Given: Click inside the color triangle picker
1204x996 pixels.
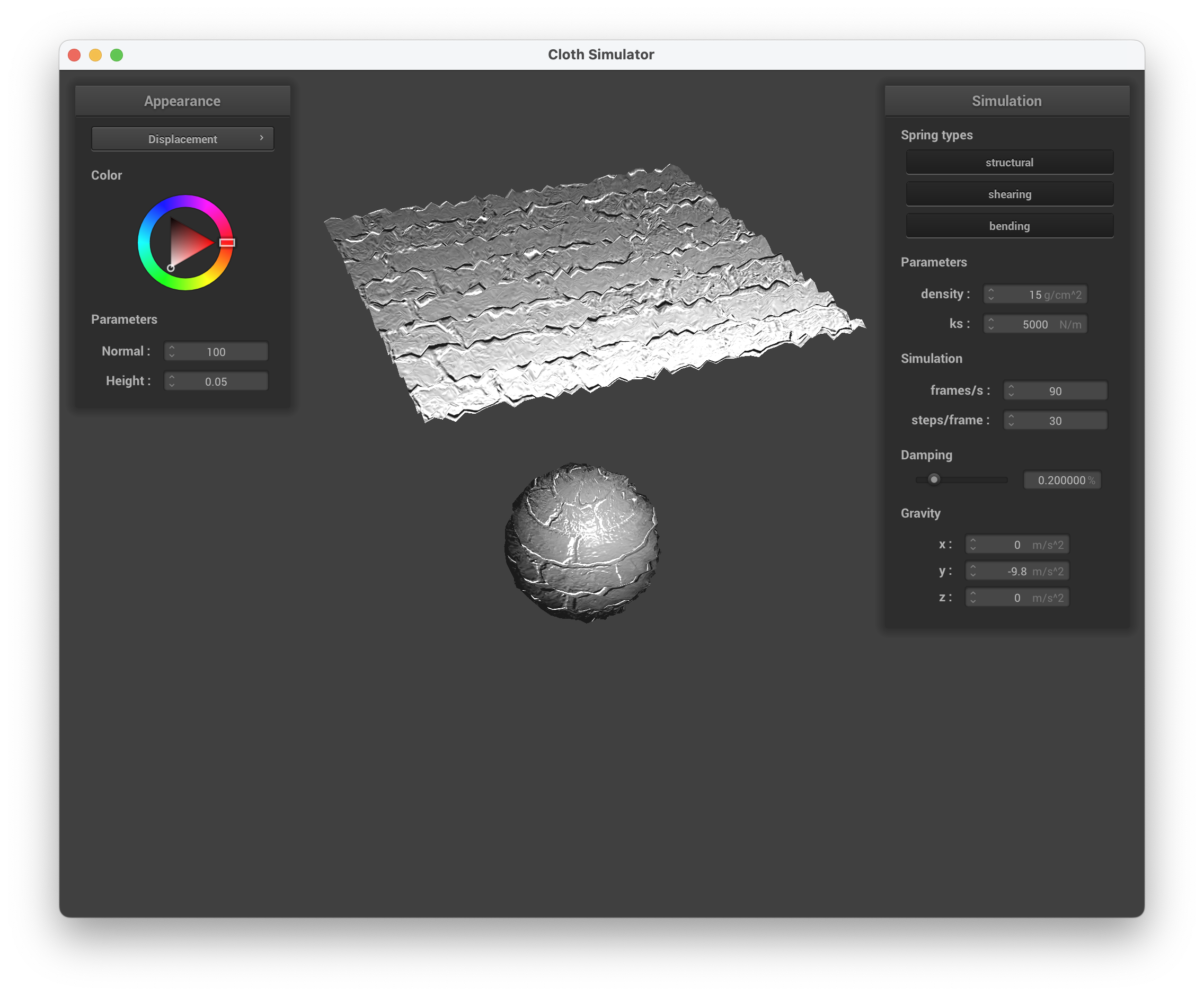Looking at the screenshot, I should [187, 244].
